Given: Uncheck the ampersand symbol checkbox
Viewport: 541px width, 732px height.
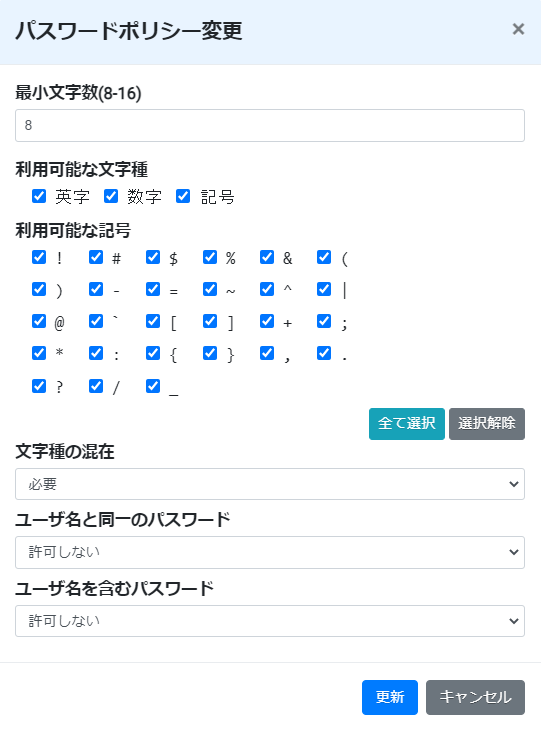Looking at the screenshot, I should pyautogui.click(x=267, y=257).
